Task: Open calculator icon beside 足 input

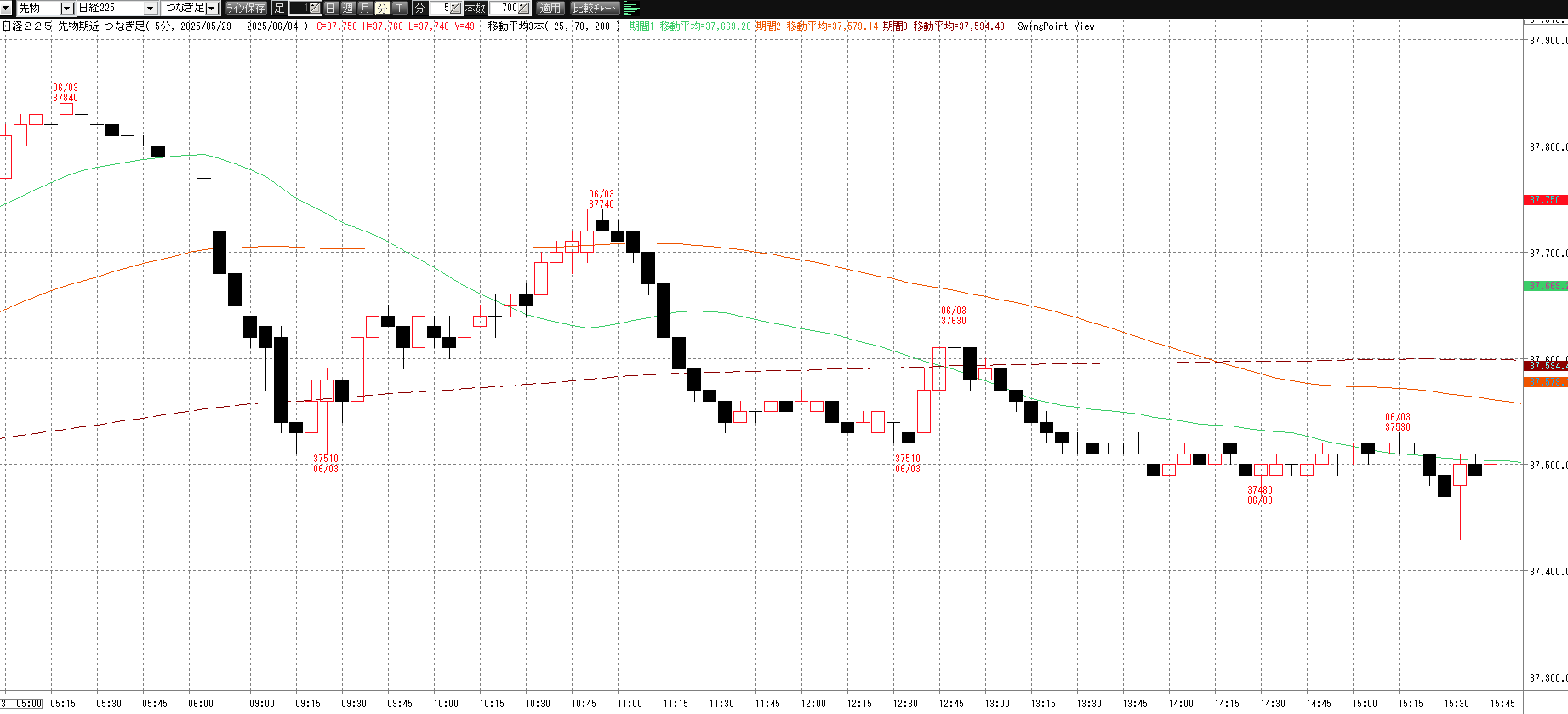Action: [x=314, y=9]
